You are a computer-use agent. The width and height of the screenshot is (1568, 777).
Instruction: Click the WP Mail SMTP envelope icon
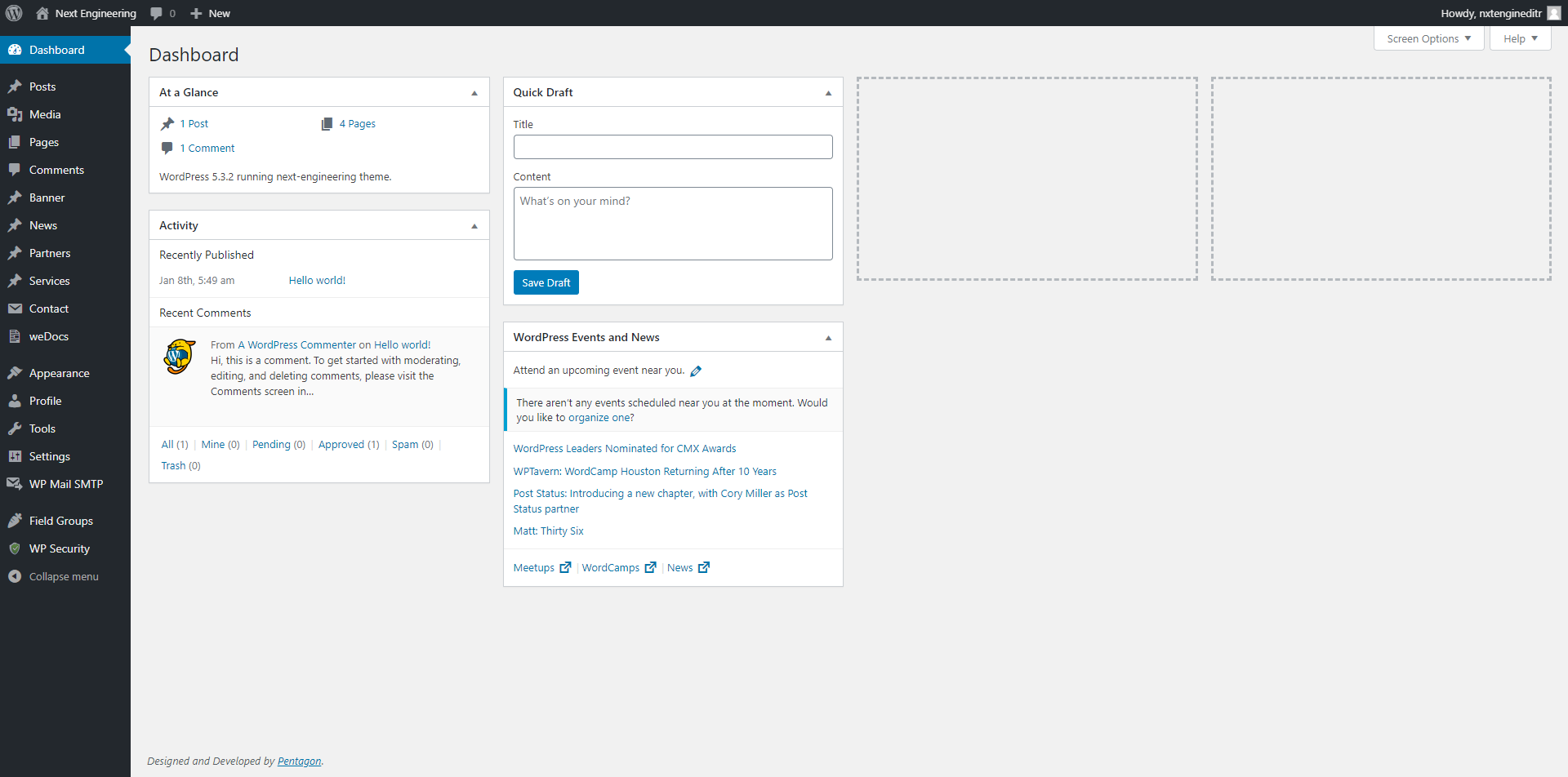(x=15, y=484)
